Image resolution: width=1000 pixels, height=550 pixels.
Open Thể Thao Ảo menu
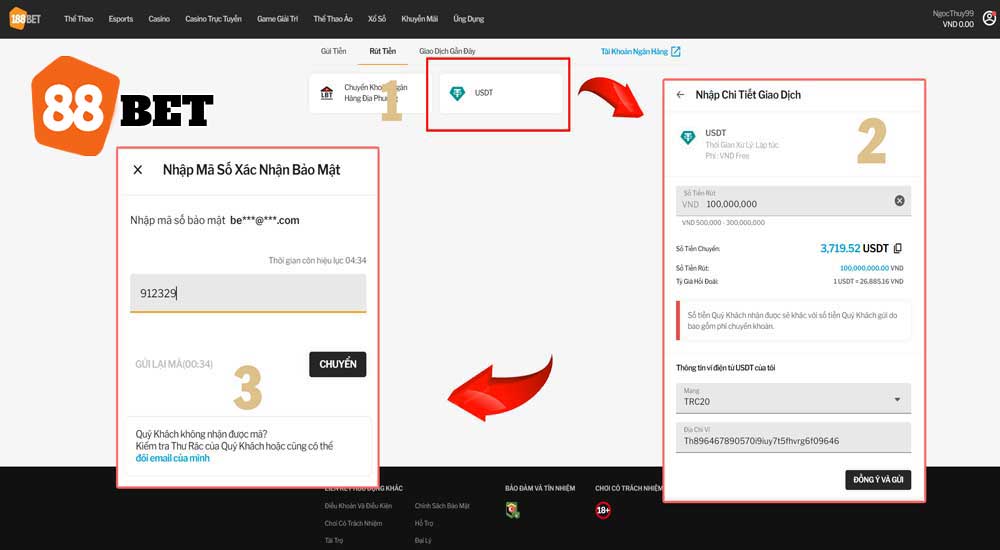point(333,19)
